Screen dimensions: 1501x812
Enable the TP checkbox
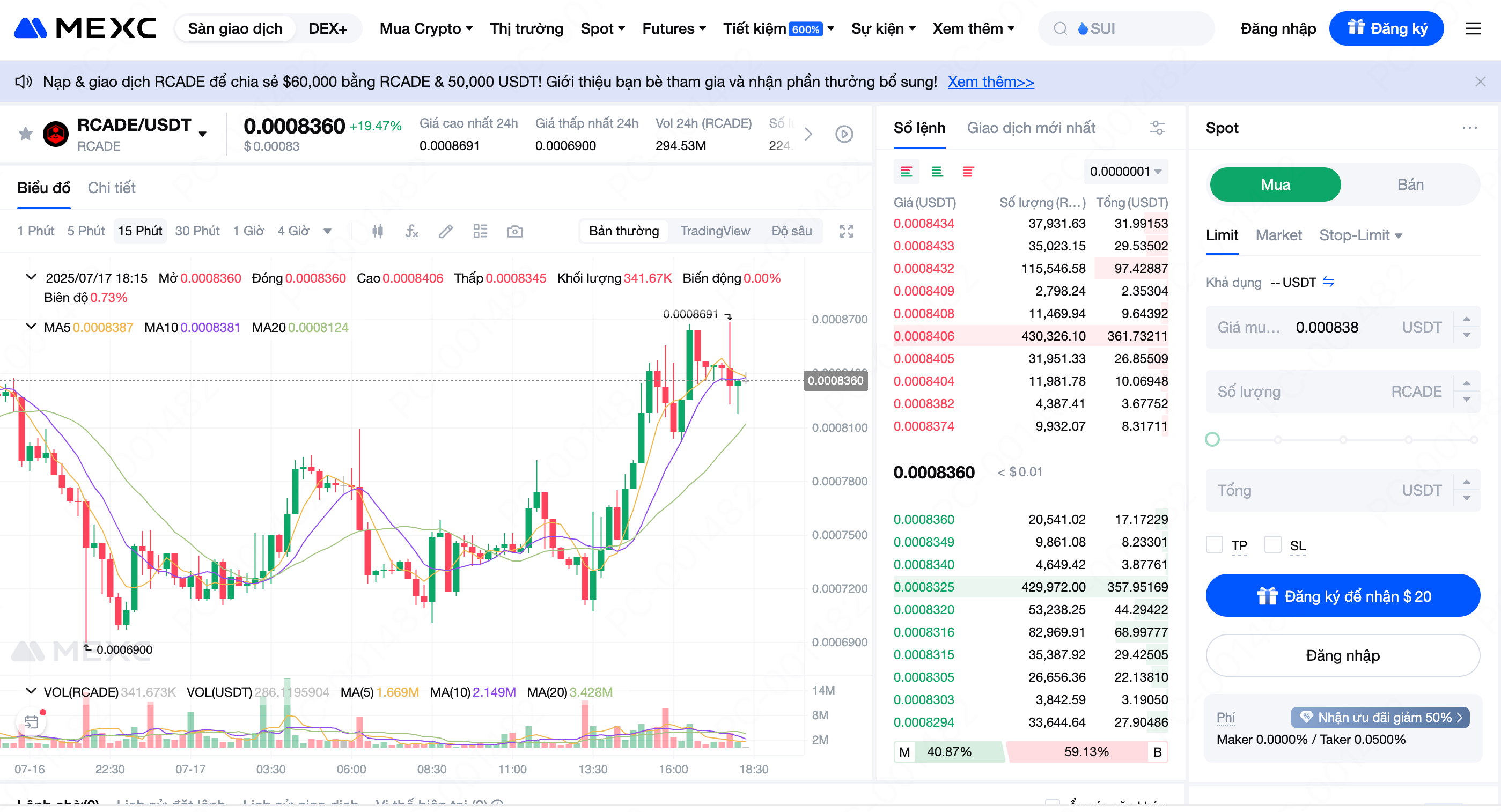coord(1215,544)
